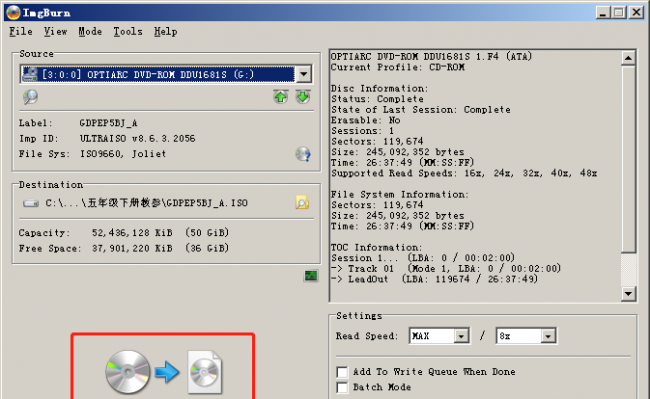This screenshot has width=650, height=399.
Task: Open the 8x read speed dropdown
Action: (x=548, y=336)
